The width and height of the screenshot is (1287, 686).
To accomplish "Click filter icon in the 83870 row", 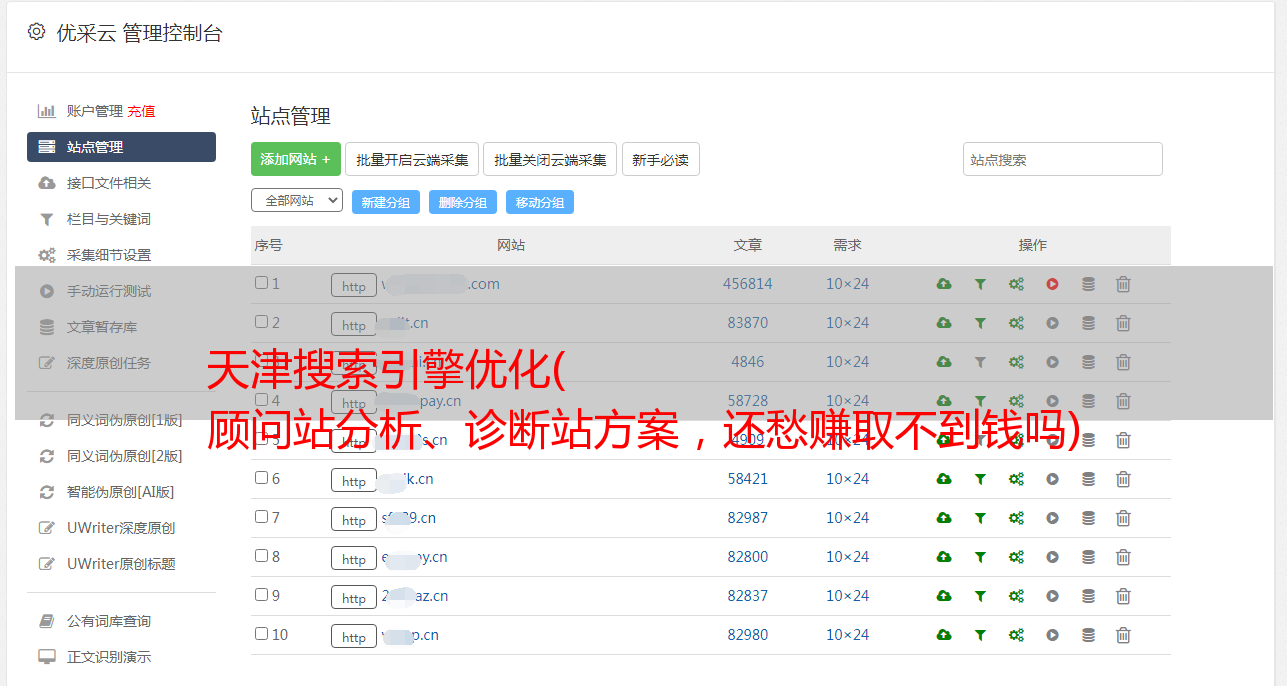I will [x=980, y=323].
